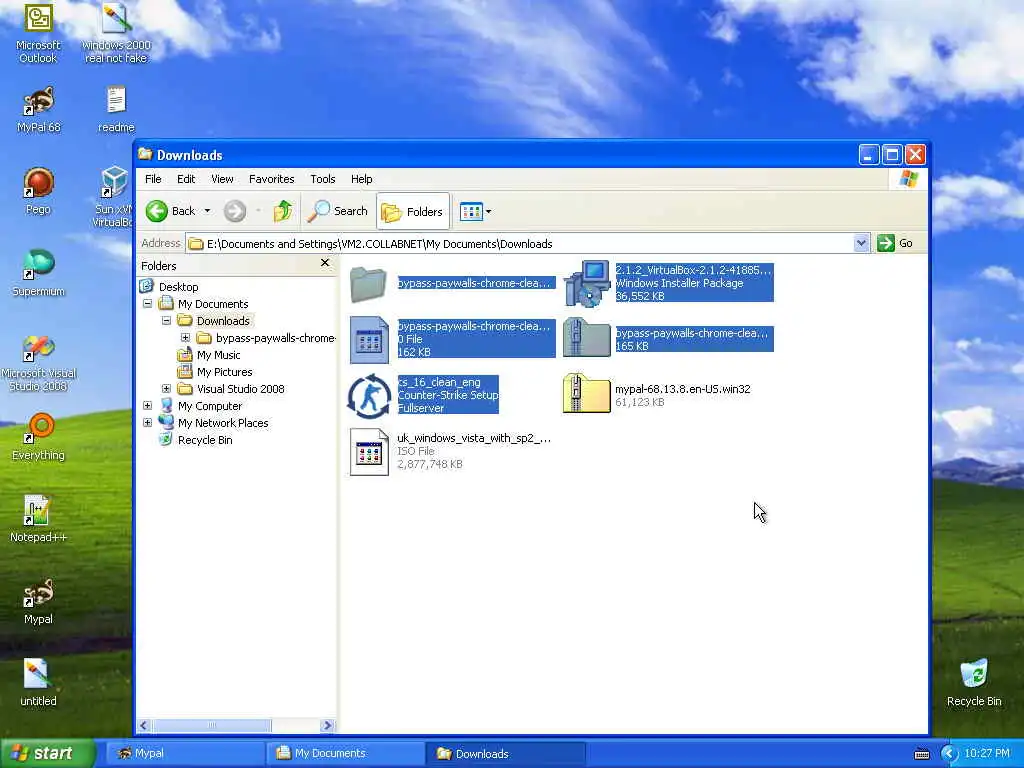Viewport: 1024px width, 768px height.
Task: Expand My Computer tree node
Action: (x=148, y=406)
